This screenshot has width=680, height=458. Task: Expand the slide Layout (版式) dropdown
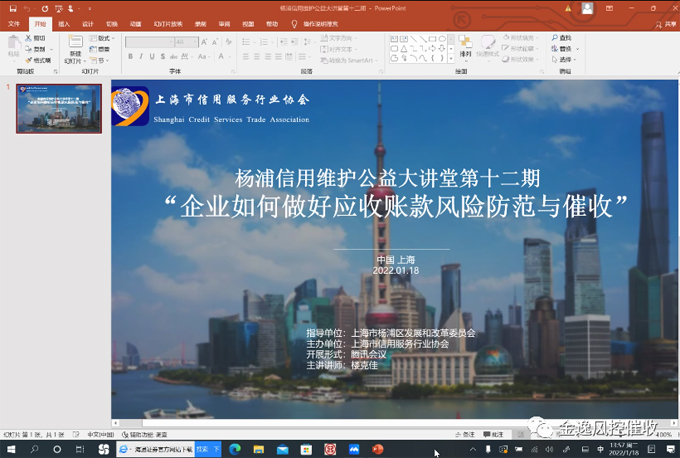tap(103, 38)
